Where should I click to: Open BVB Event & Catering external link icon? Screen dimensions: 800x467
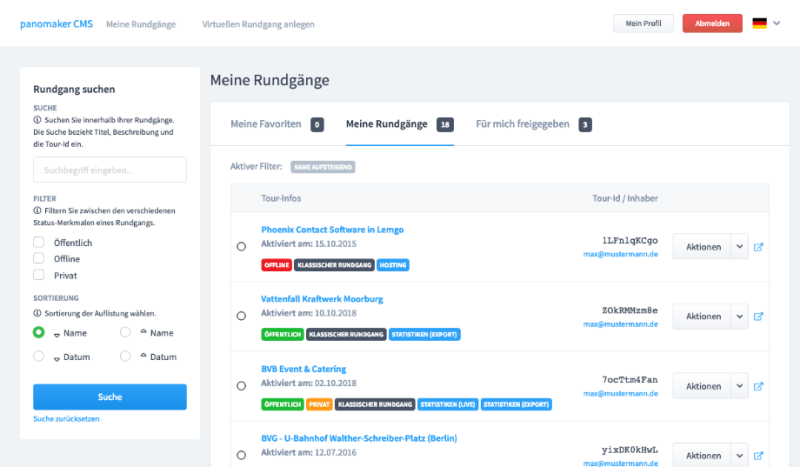pos(758,387)
